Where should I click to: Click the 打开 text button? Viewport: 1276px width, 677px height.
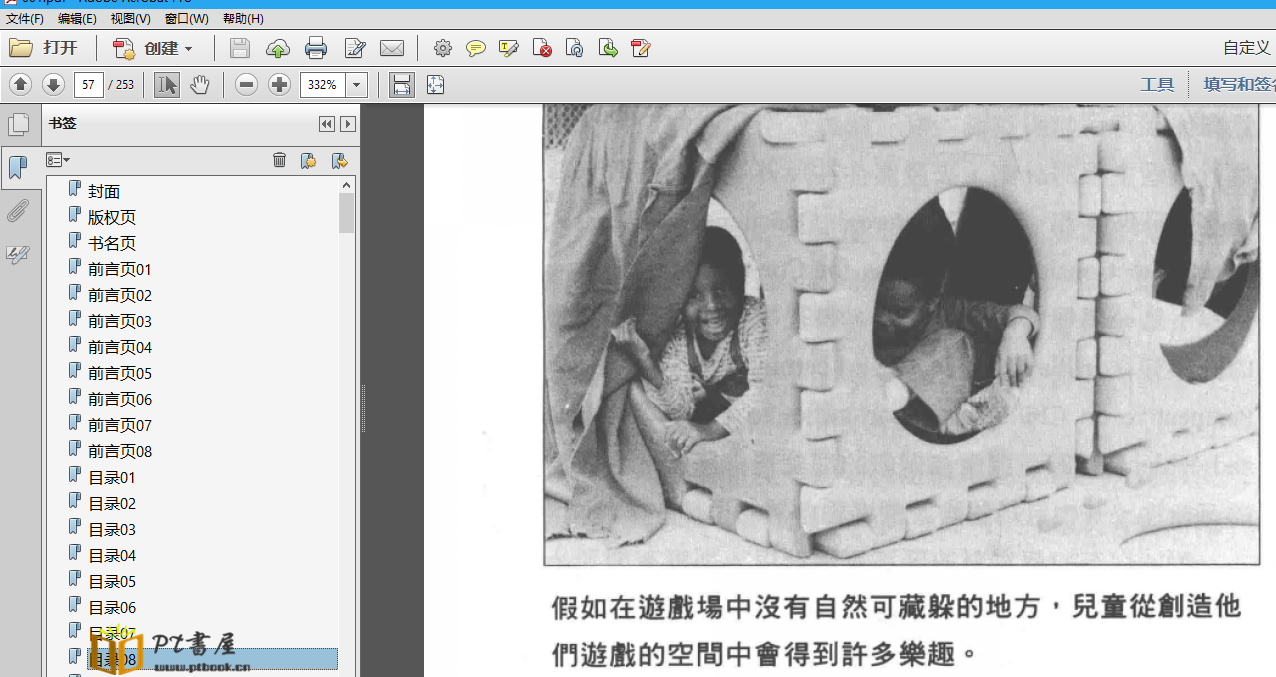pos(60,48)
